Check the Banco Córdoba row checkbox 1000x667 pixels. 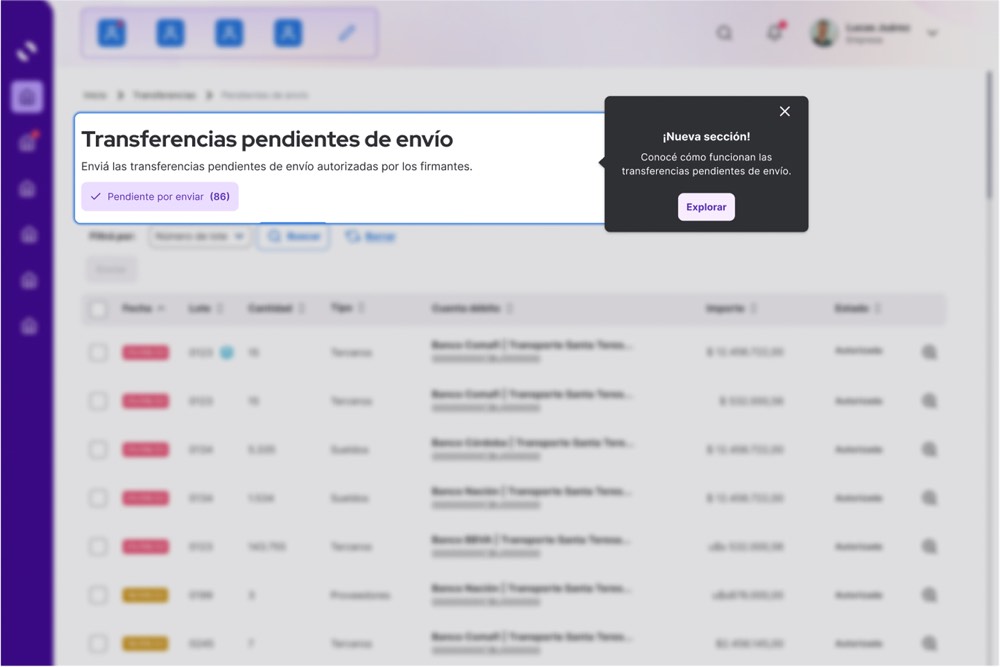(x=98, y=450)
